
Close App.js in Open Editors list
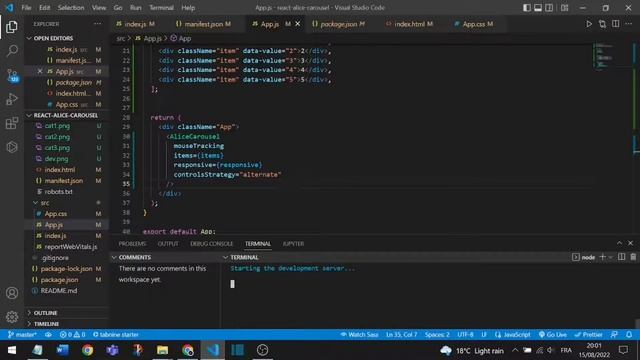[40, 71]
